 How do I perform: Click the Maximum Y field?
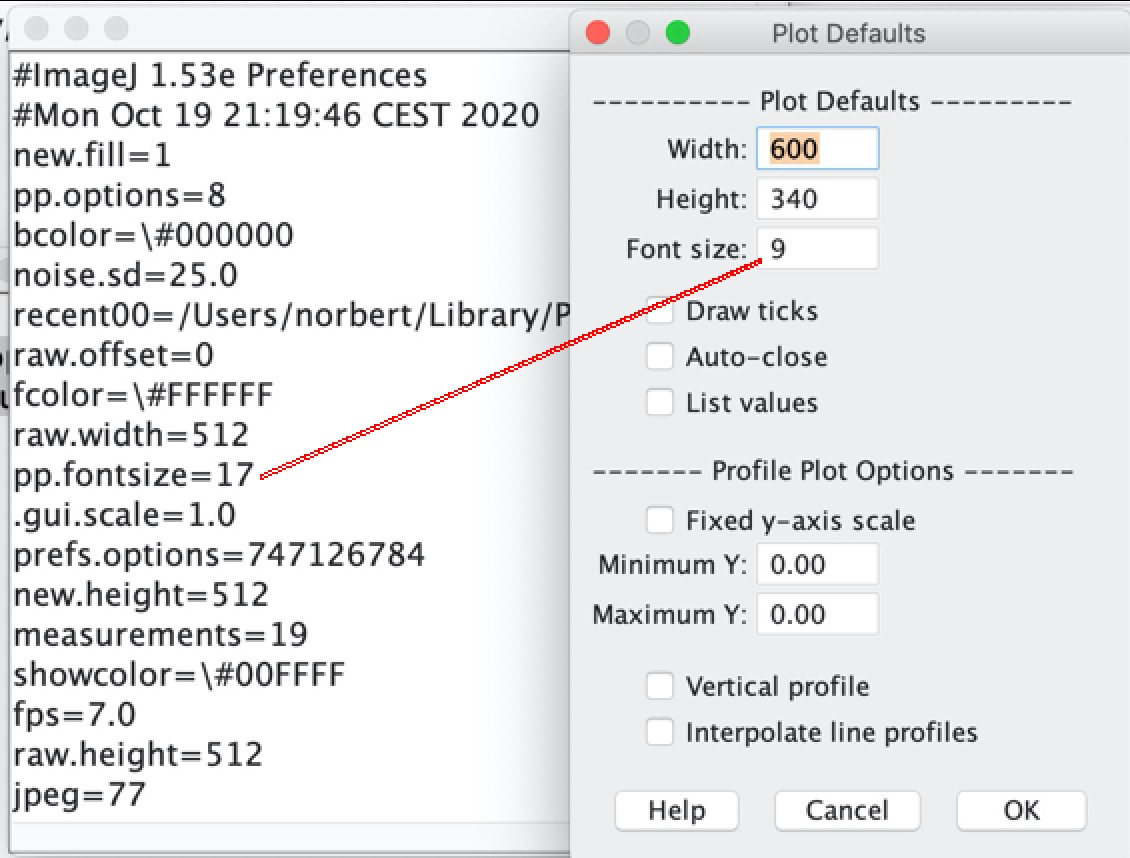point(817,614)
